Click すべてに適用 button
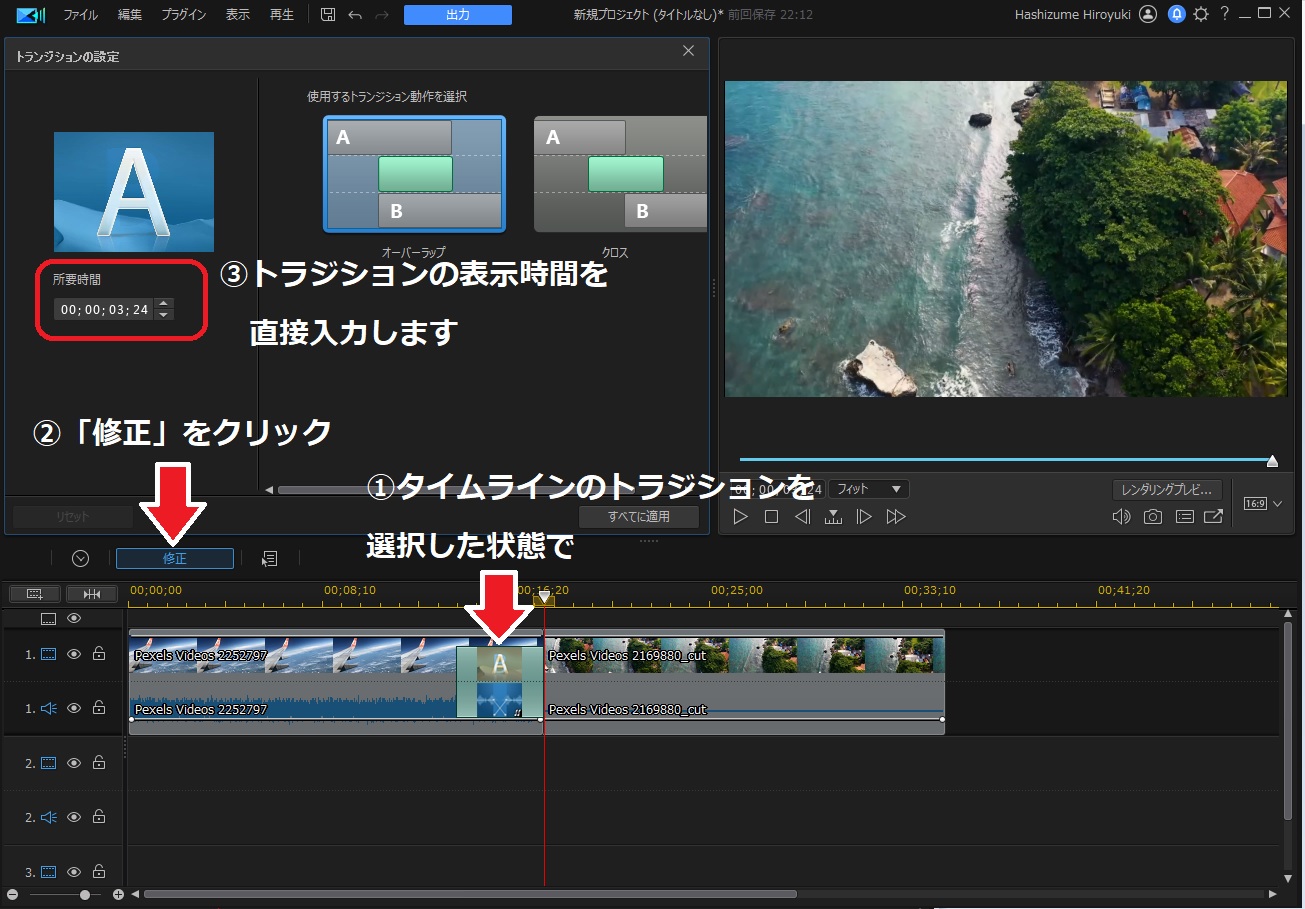The height and width of the screenshot is (909, 1305). (x=639, y=517)
